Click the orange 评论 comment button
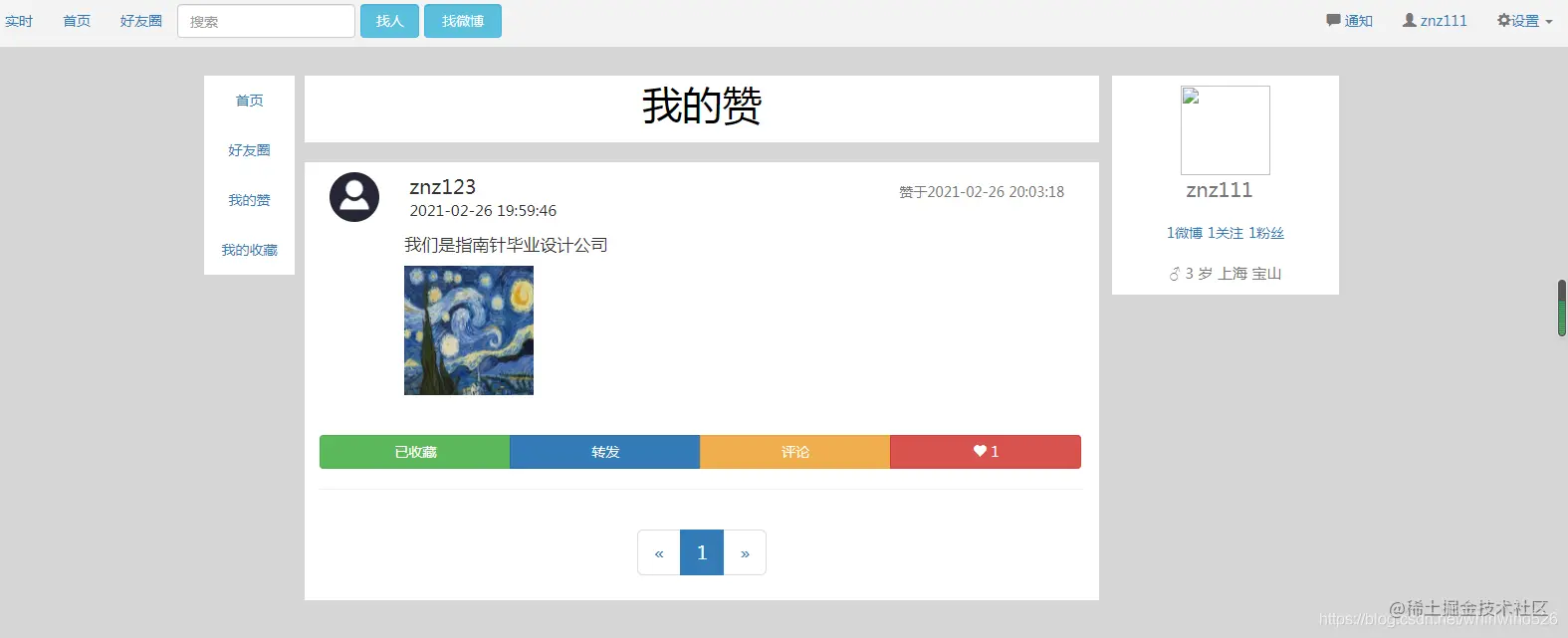1568x638 pixels. click(795, 452)
